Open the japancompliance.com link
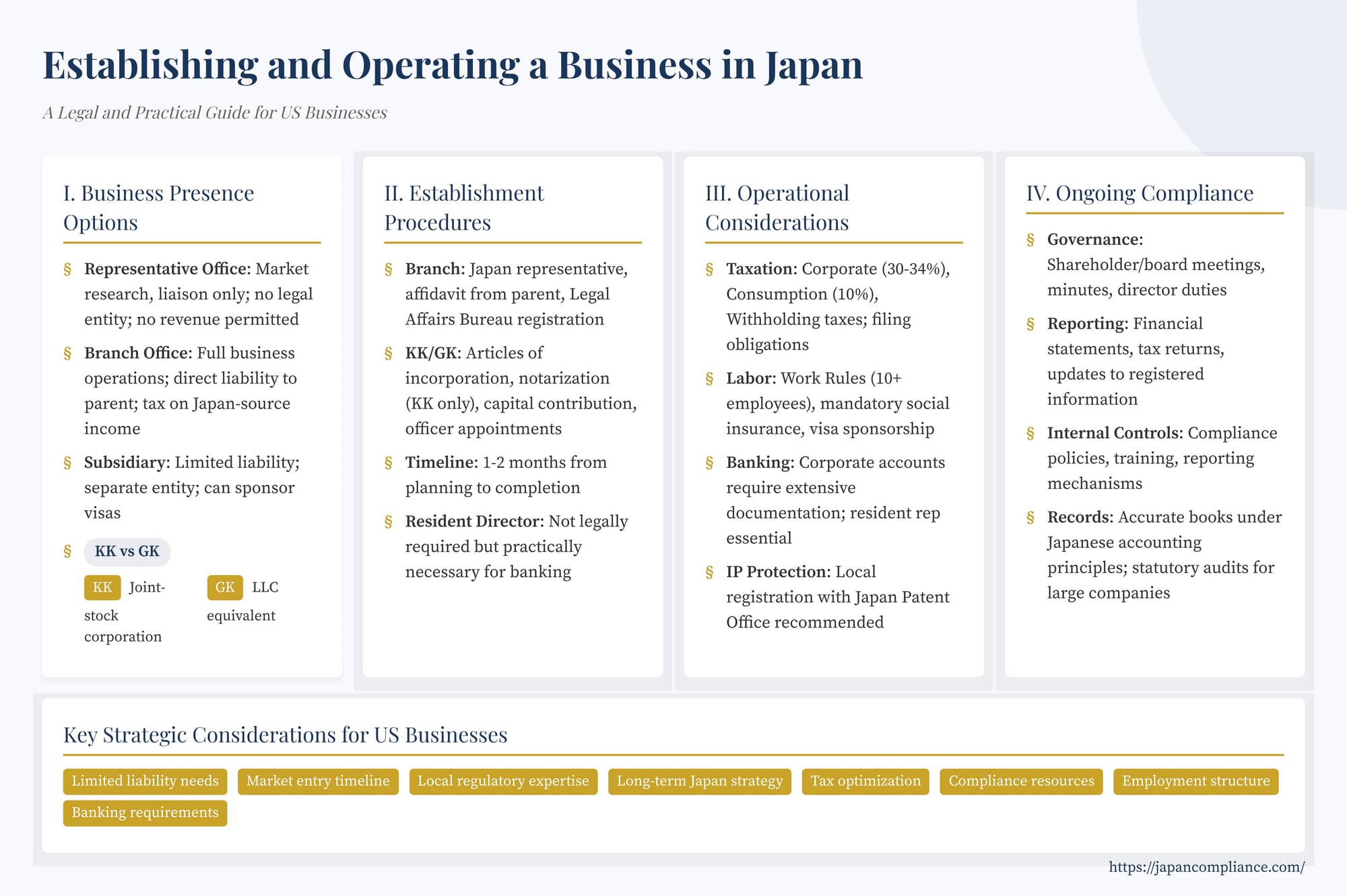This screenshot has height=896, width=1347. [1206, 867]
